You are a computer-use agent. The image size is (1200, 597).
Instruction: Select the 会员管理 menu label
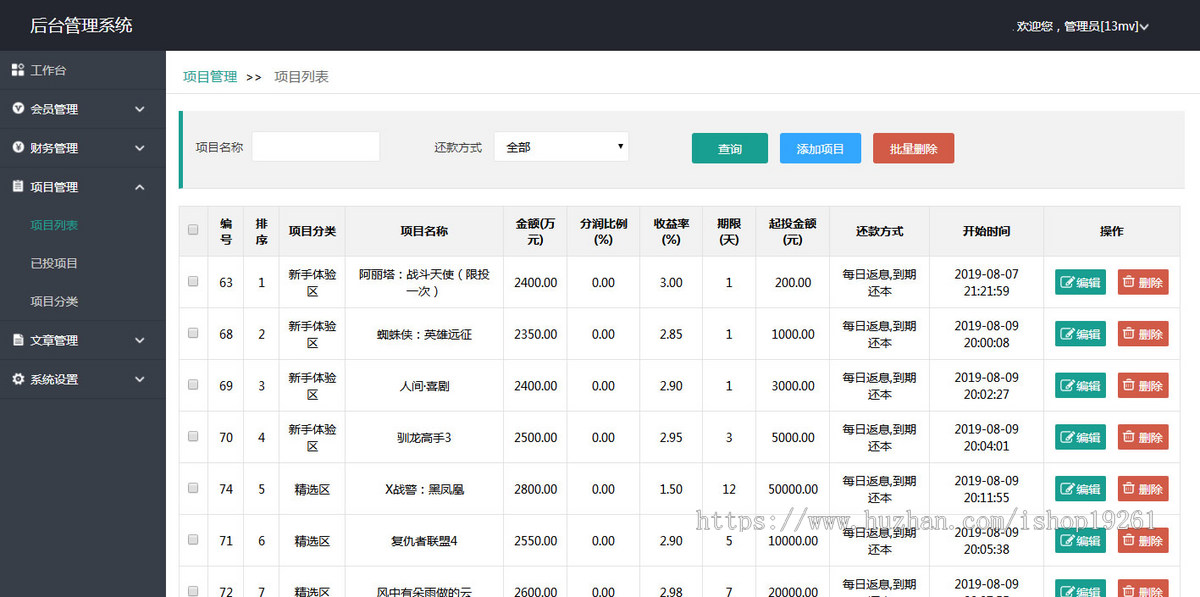point(54,109)
